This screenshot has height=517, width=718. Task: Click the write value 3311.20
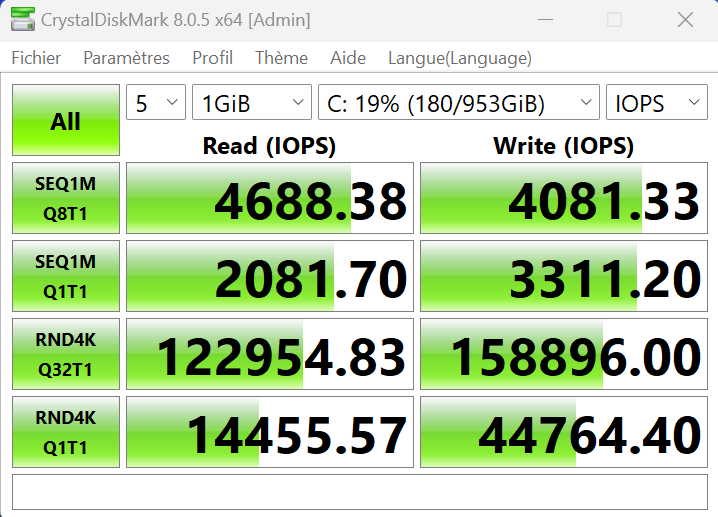(564, 276)
